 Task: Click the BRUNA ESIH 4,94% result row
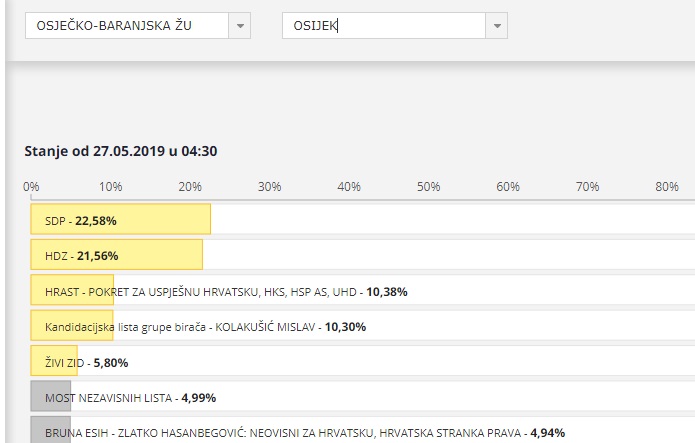click(363, 430)
